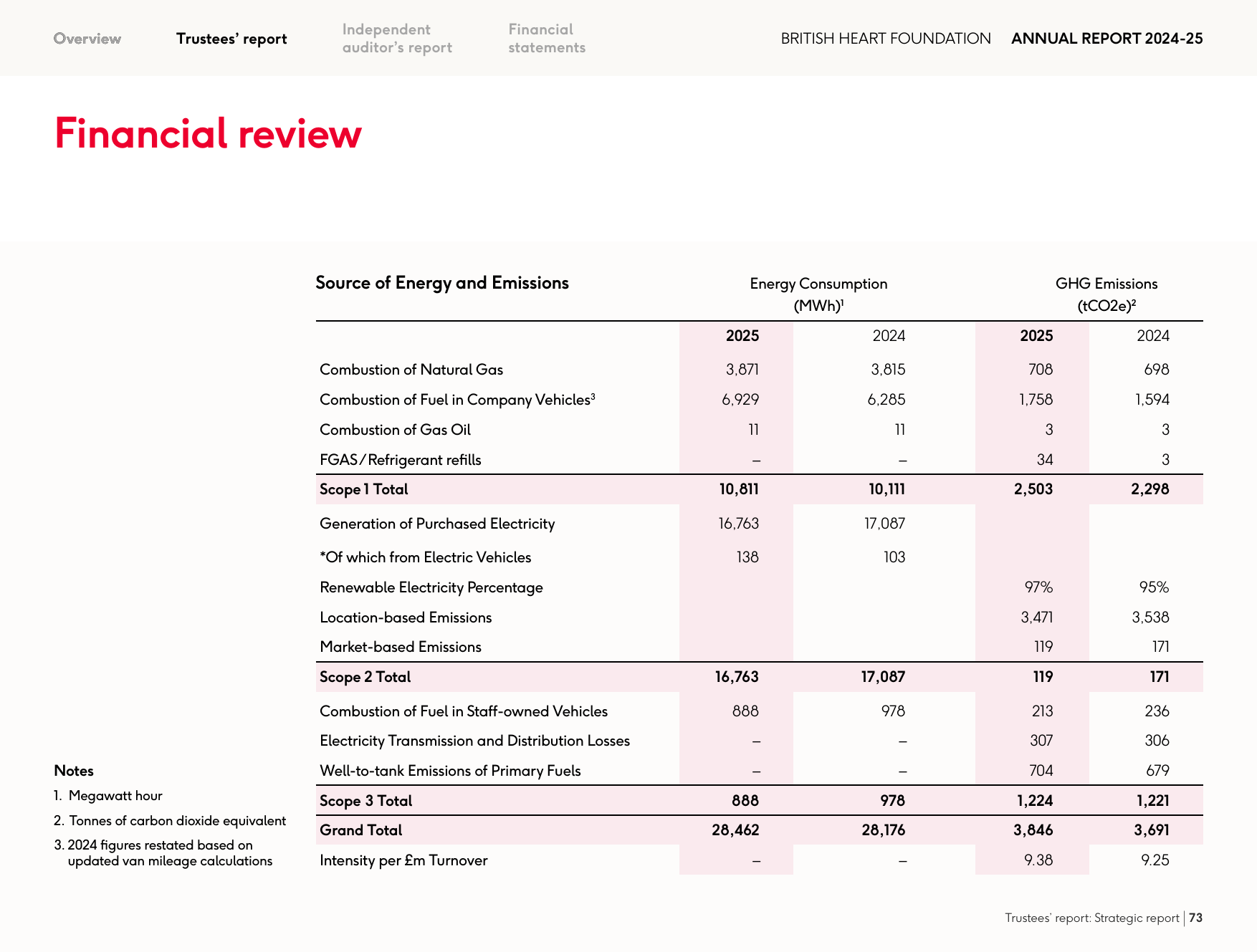Open the Financial statements tab

tap(547, 39)
